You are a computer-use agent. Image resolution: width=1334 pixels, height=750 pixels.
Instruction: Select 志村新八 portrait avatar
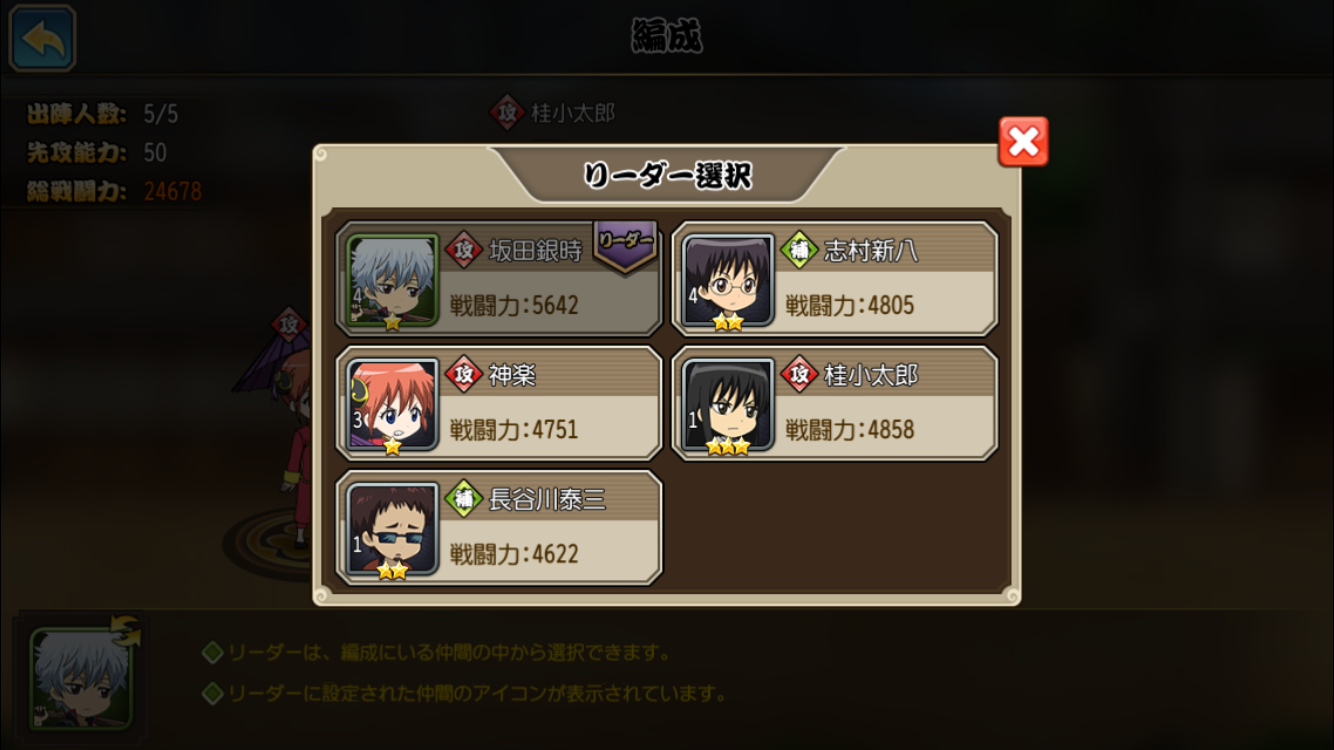(x=728, y=281)
